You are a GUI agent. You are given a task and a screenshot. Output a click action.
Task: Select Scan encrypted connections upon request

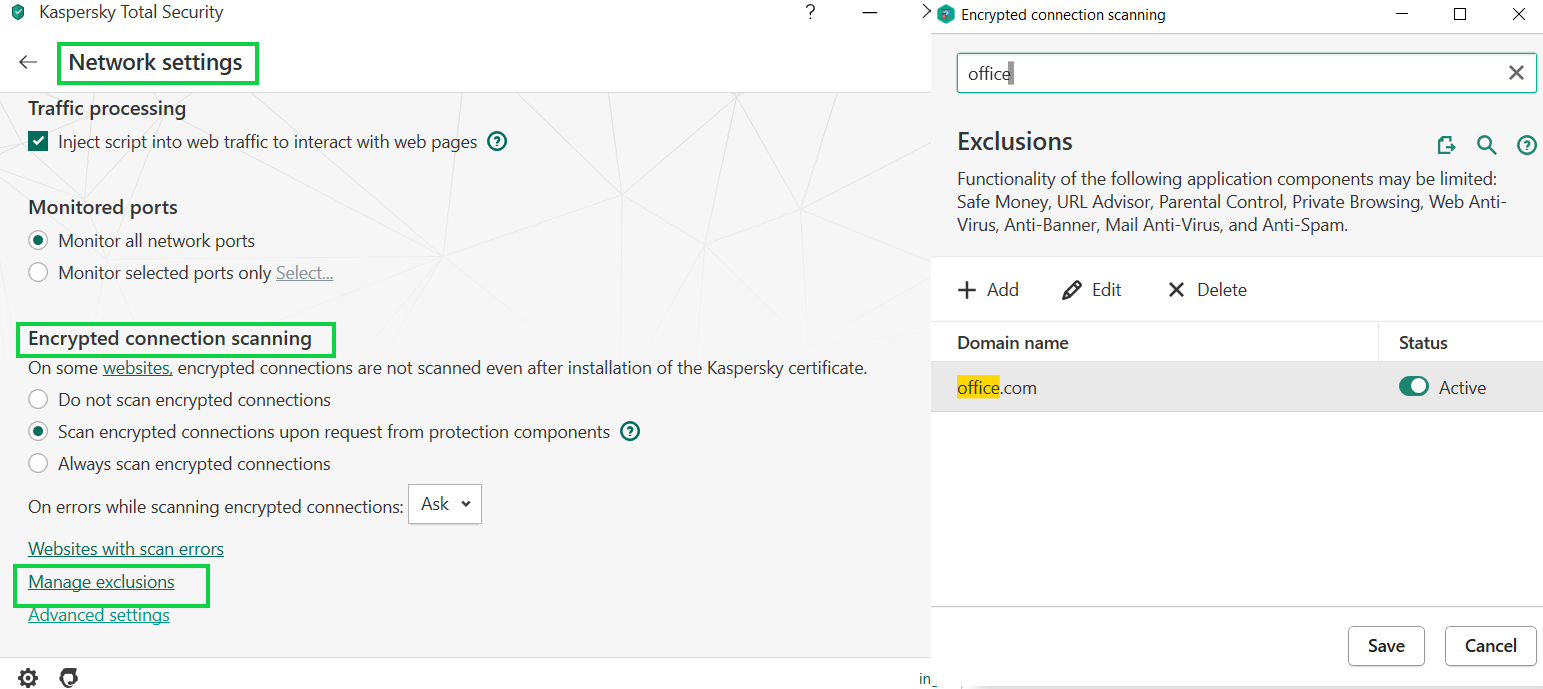point(38,432)
